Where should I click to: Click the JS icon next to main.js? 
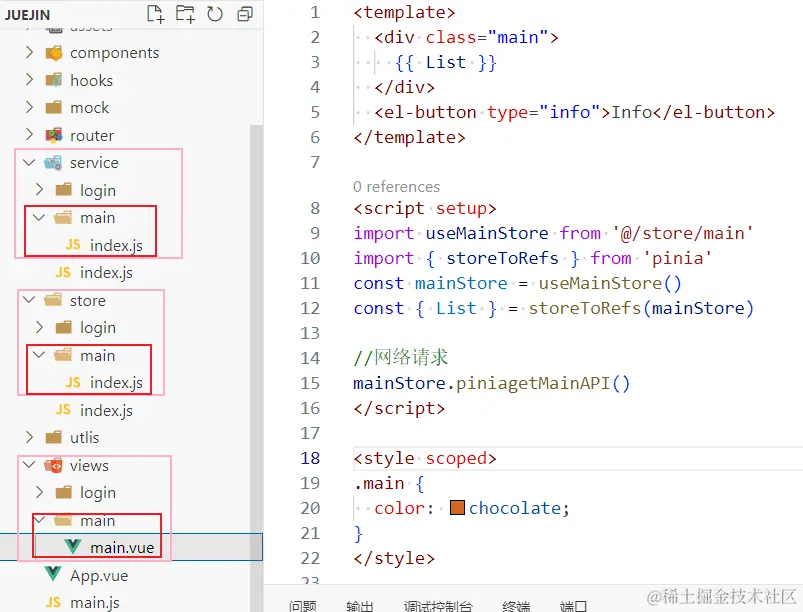[53, 602]
